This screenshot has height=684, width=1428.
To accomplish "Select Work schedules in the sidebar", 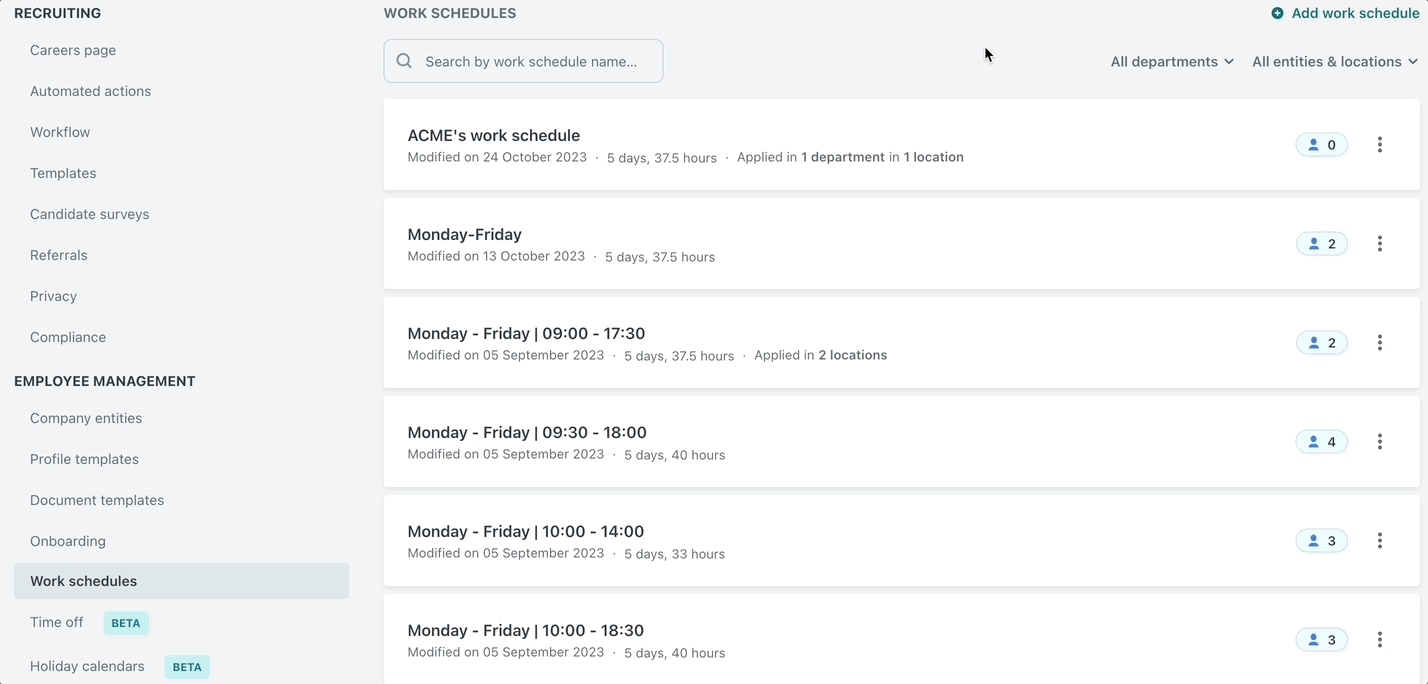I will 83,580.
